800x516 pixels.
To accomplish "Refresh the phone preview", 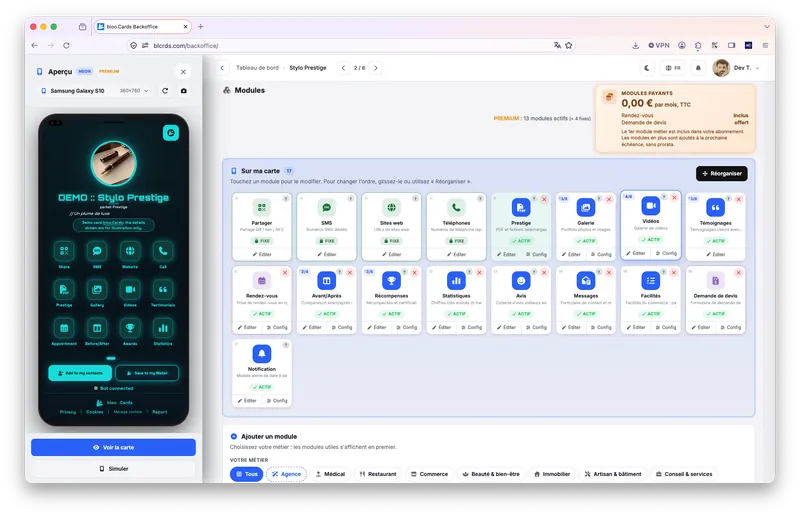I will pos(165,91).
